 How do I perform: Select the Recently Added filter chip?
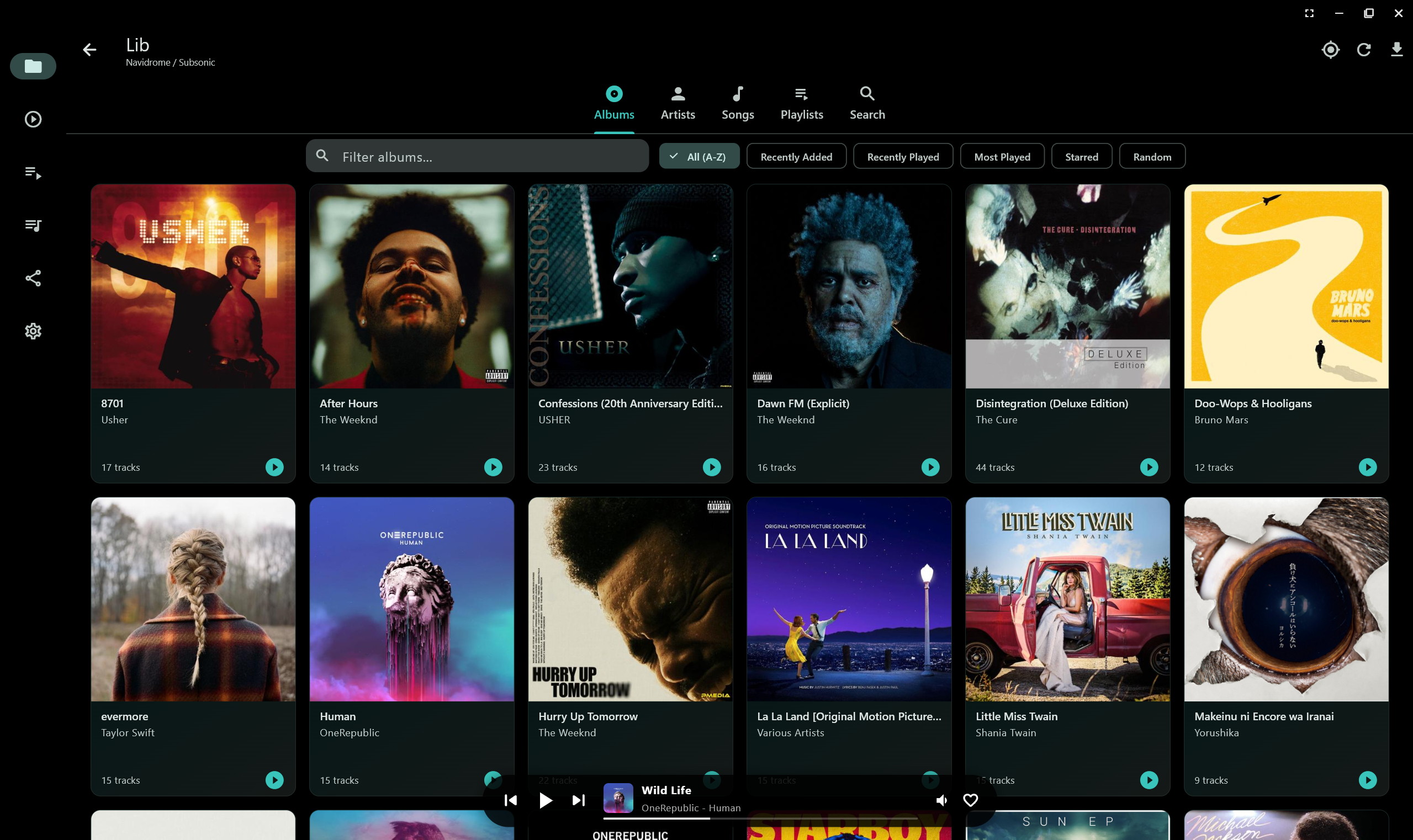click(796, 157)
